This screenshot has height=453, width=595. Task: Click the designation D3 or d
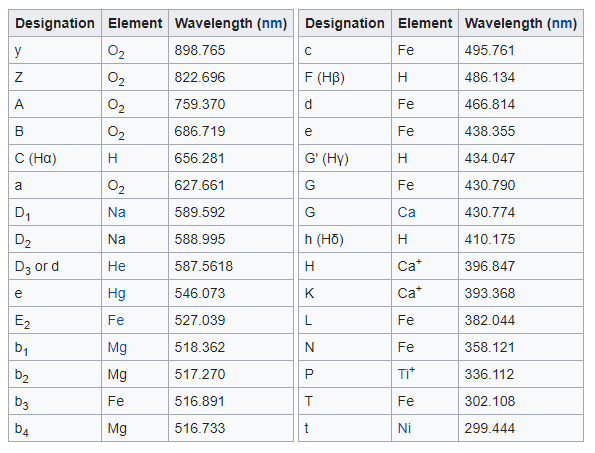[x=36, y=267]
